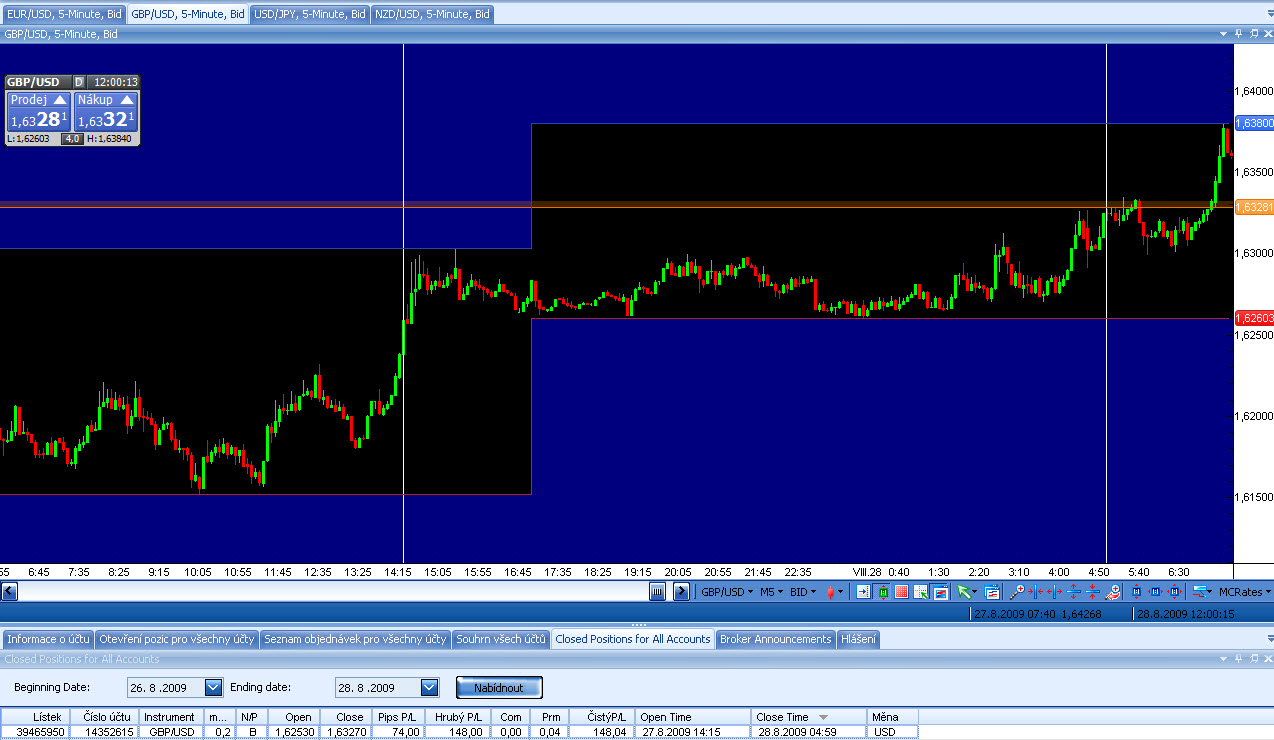Open the indicators lines dropdown icon
The width and height of the screenshot is (1274, 740).
pyautogui.click(x=1202, y=592)
